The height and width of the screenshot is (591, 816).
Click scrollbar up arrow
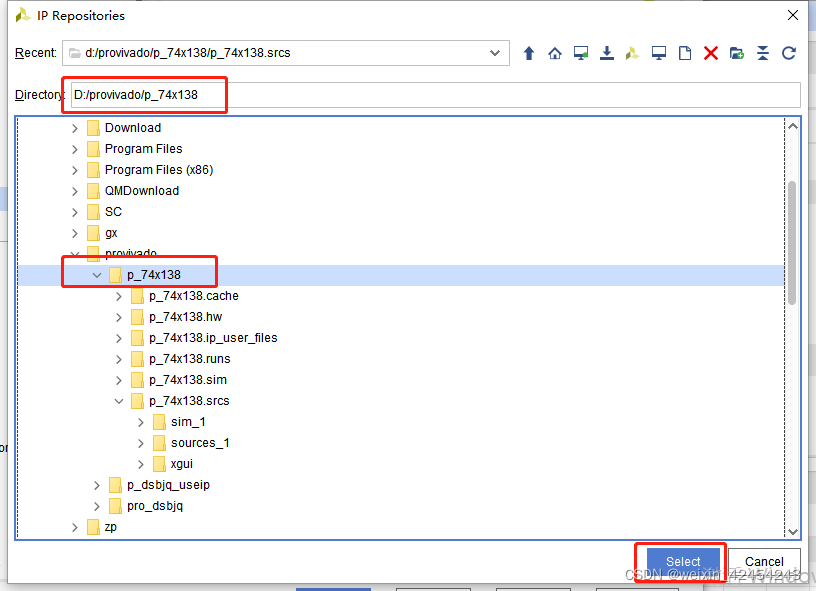(x=793, y=126)
